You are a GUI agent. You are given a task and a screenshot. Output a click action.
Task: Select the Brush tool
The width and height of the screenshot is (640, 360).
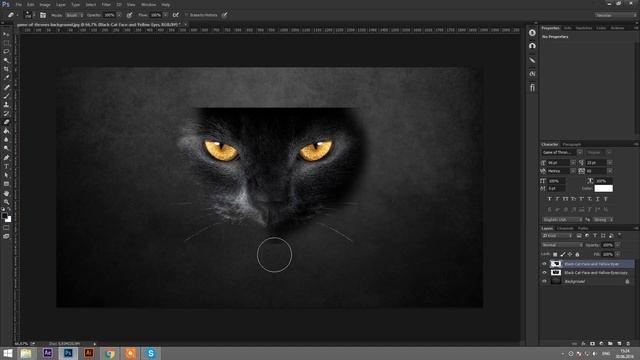[6, 96]
